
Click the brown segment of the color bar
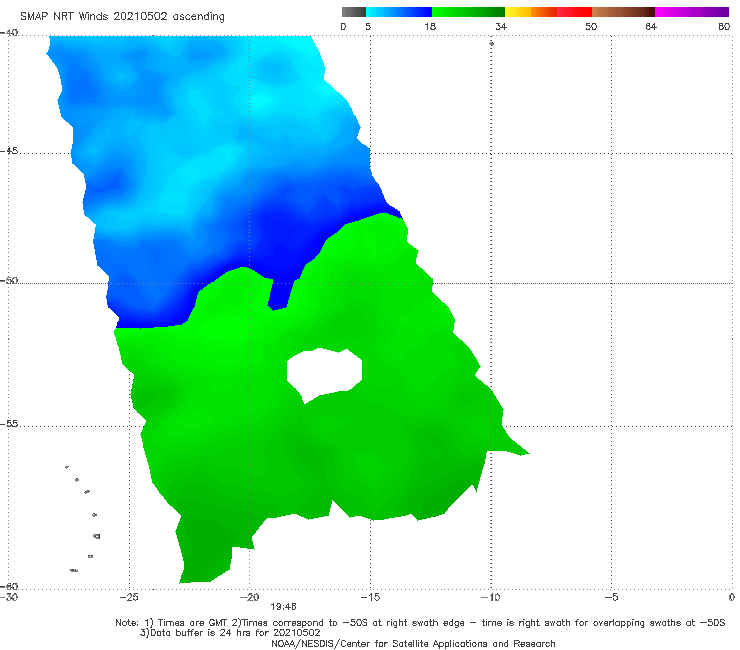point(623,12)
